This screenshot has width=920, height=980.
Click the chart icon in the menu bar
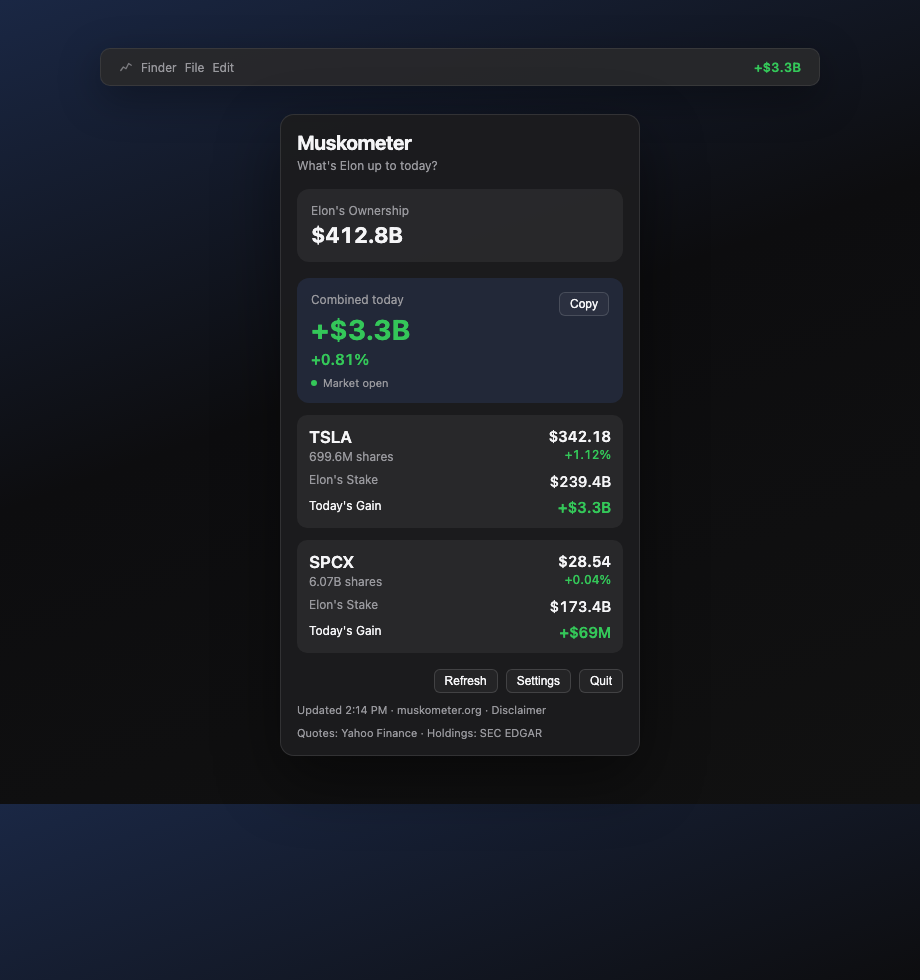(126, 67)
